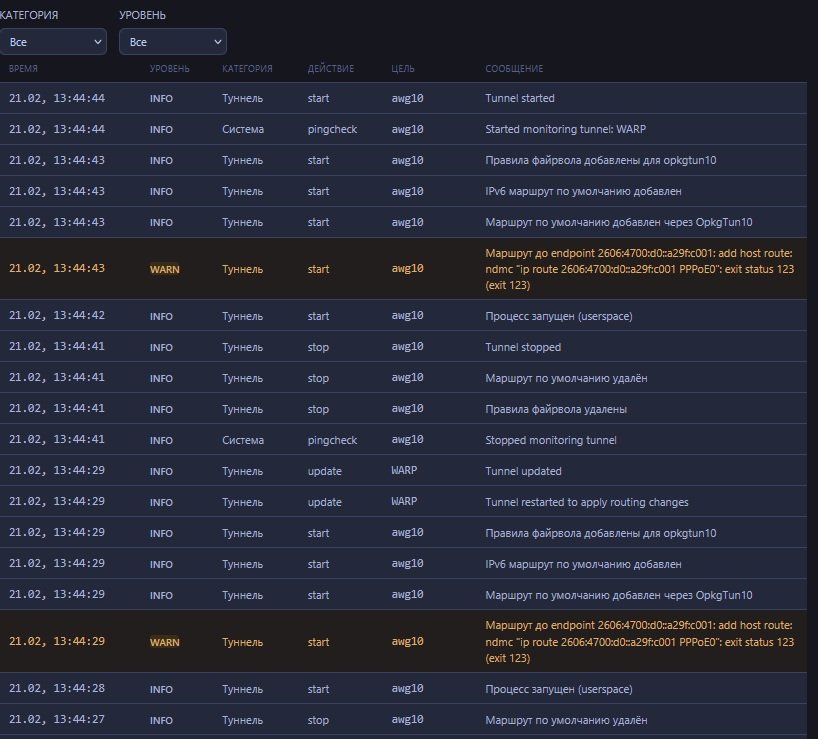The height and width of the screenshot is (739, 818).
Task: Click the 'Tunnel updated' log message
Action: click(x=523, y=471)
